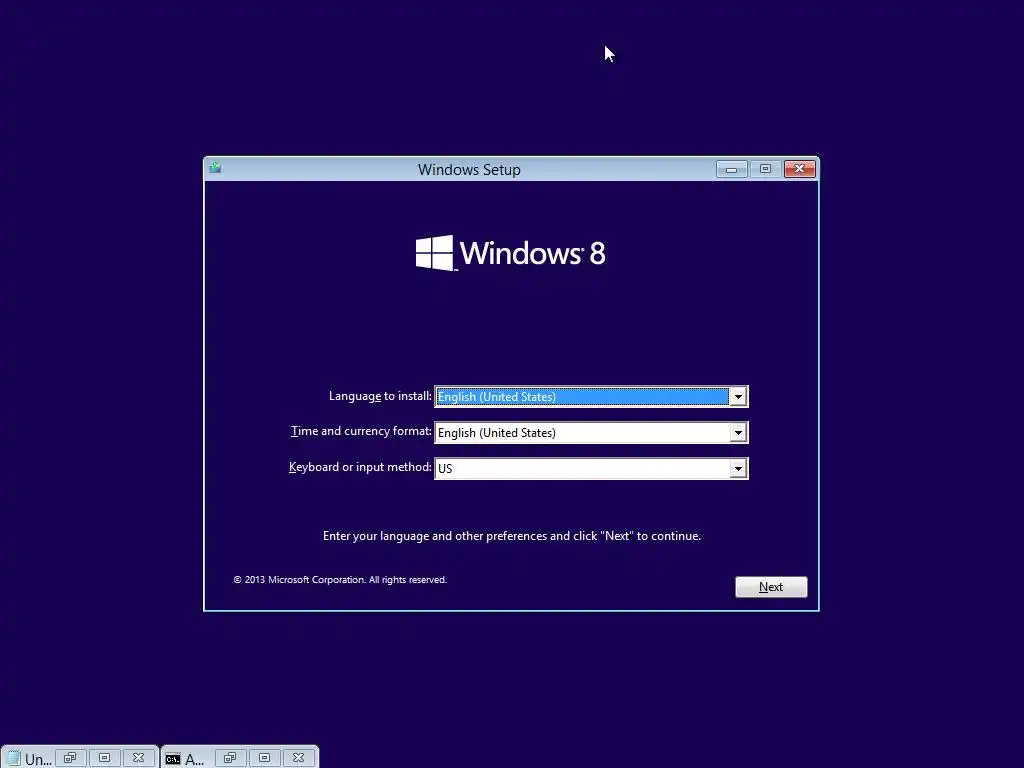Click the command prompt icon of minimized 'A...' window

(172, 758)
